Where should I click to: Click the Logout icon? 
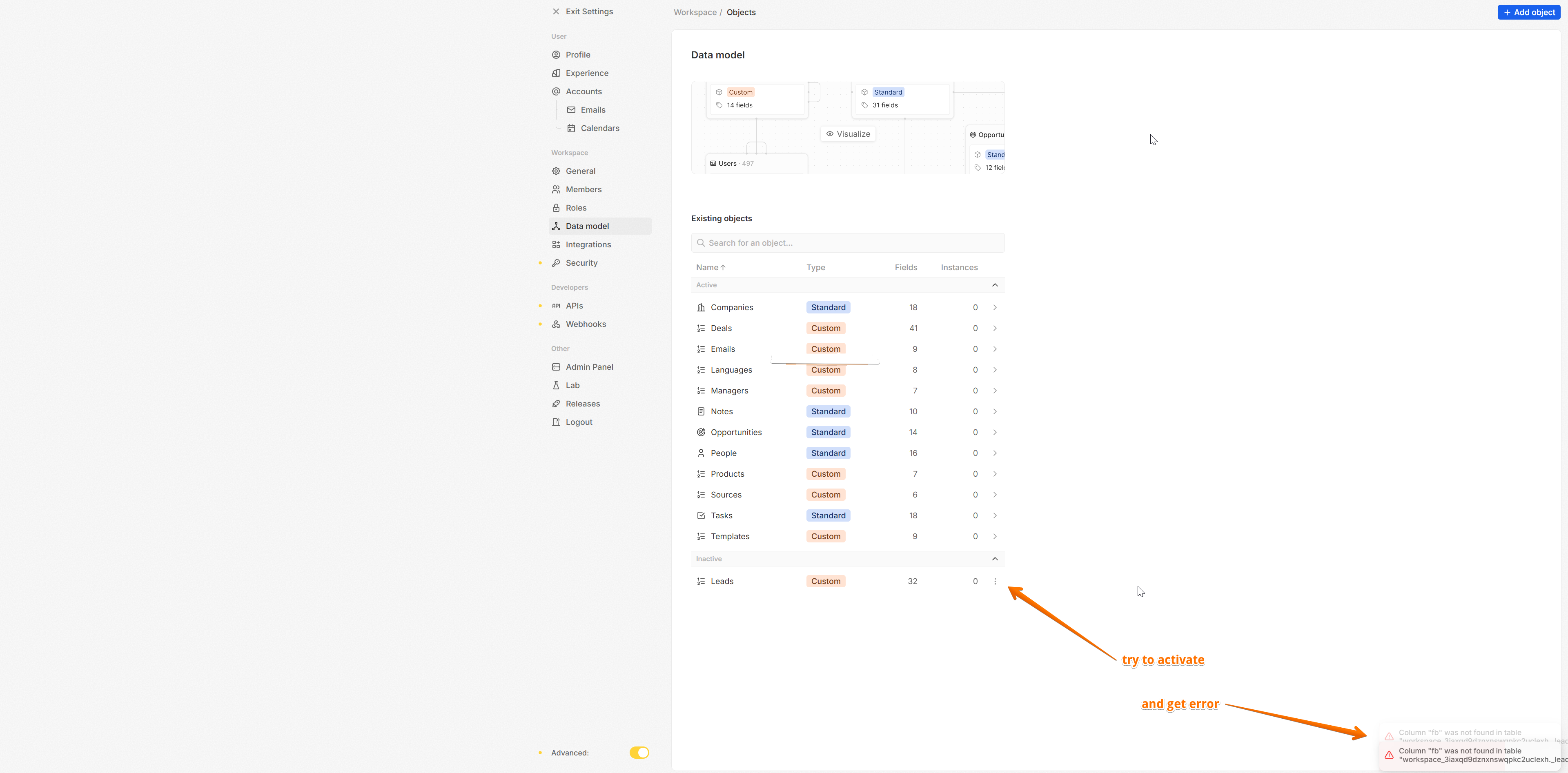pos(556,422)
